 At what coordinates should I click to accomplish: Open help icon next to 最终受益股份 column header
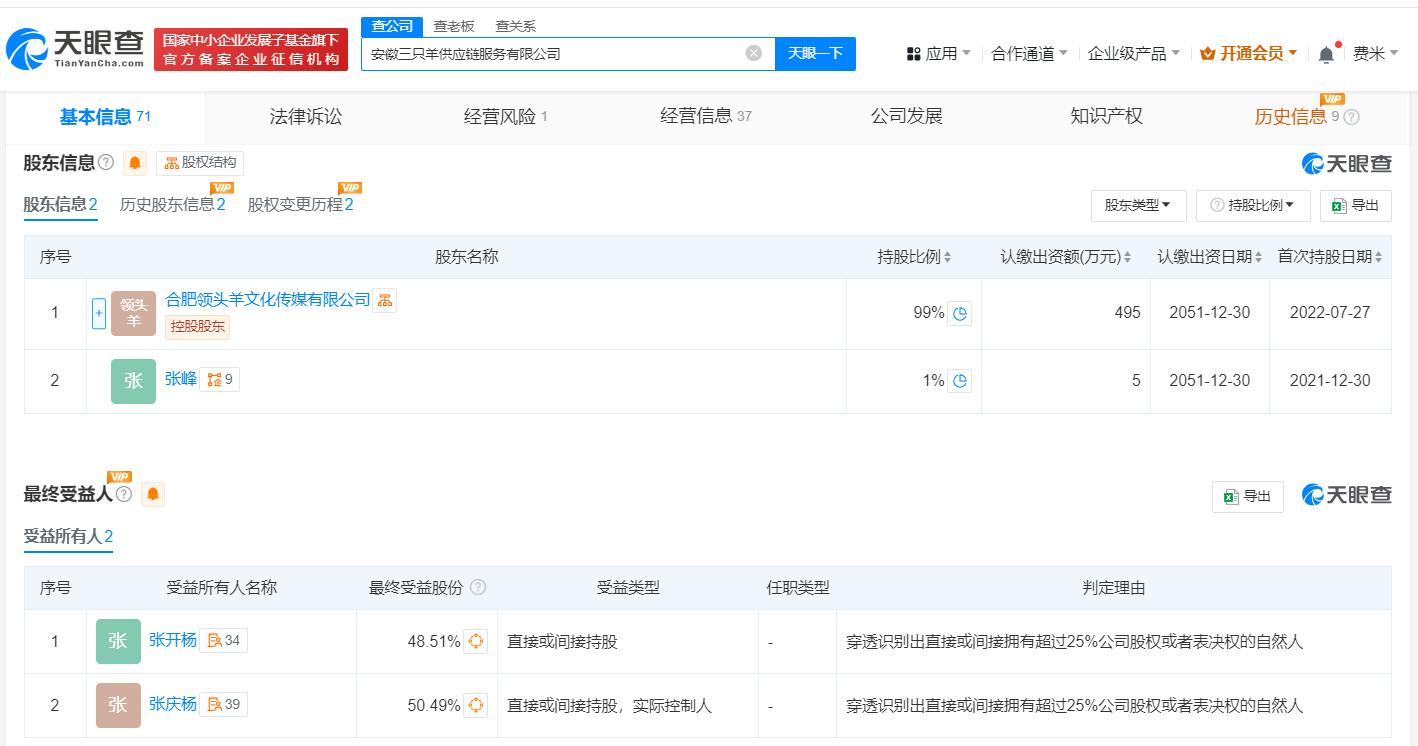pos(478,588)
